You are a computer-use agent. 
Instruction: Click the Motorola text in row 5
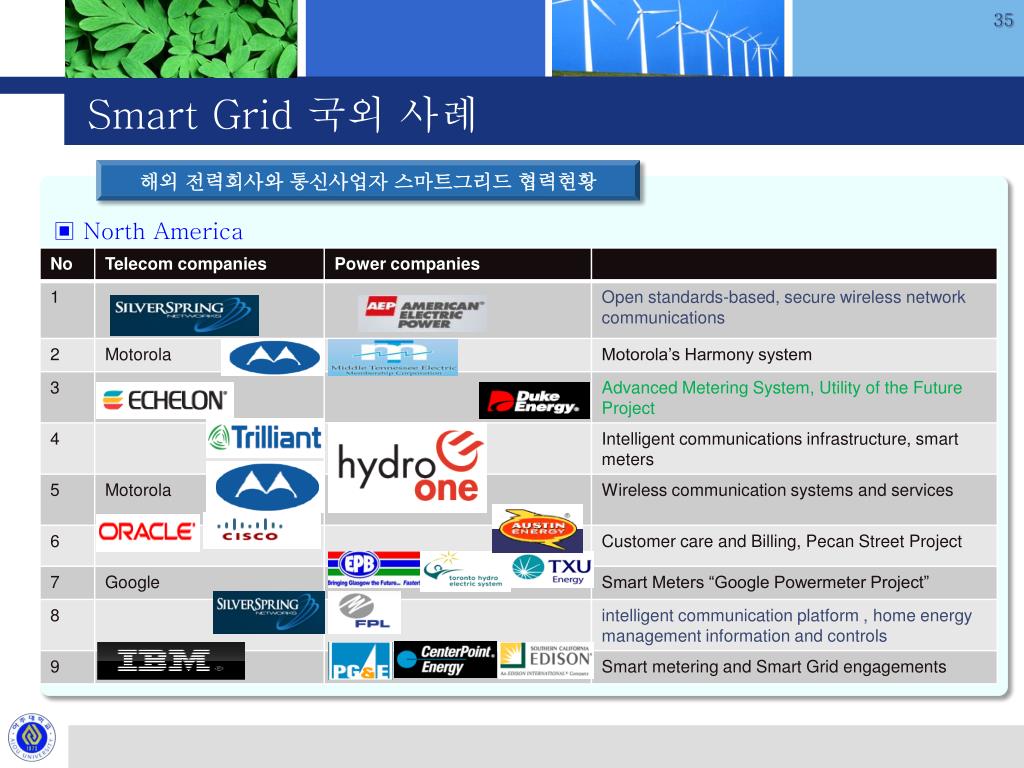138,490
